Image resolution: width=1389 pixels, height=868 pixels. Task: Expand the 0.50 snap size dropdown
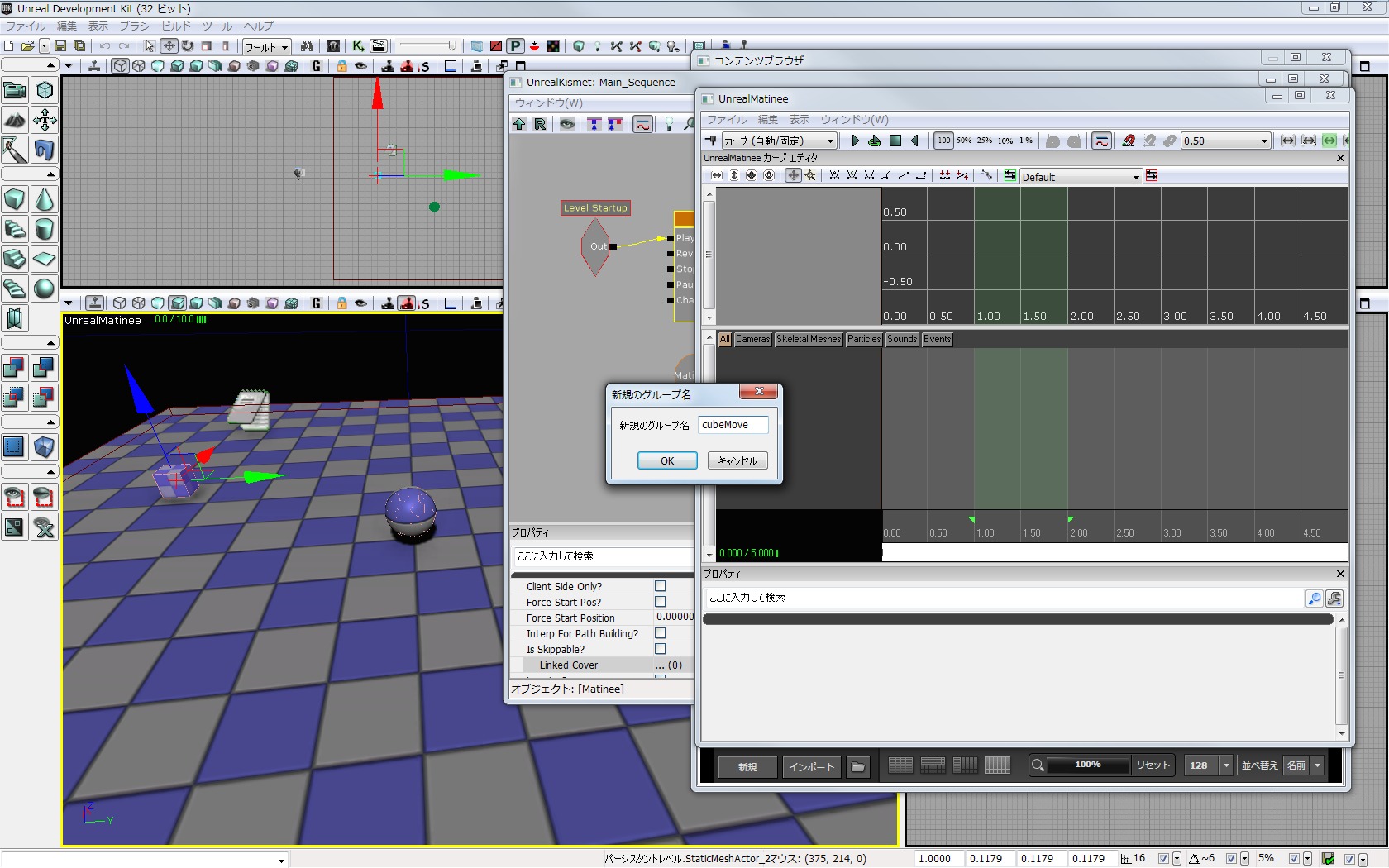click(x=1263, y=141)
